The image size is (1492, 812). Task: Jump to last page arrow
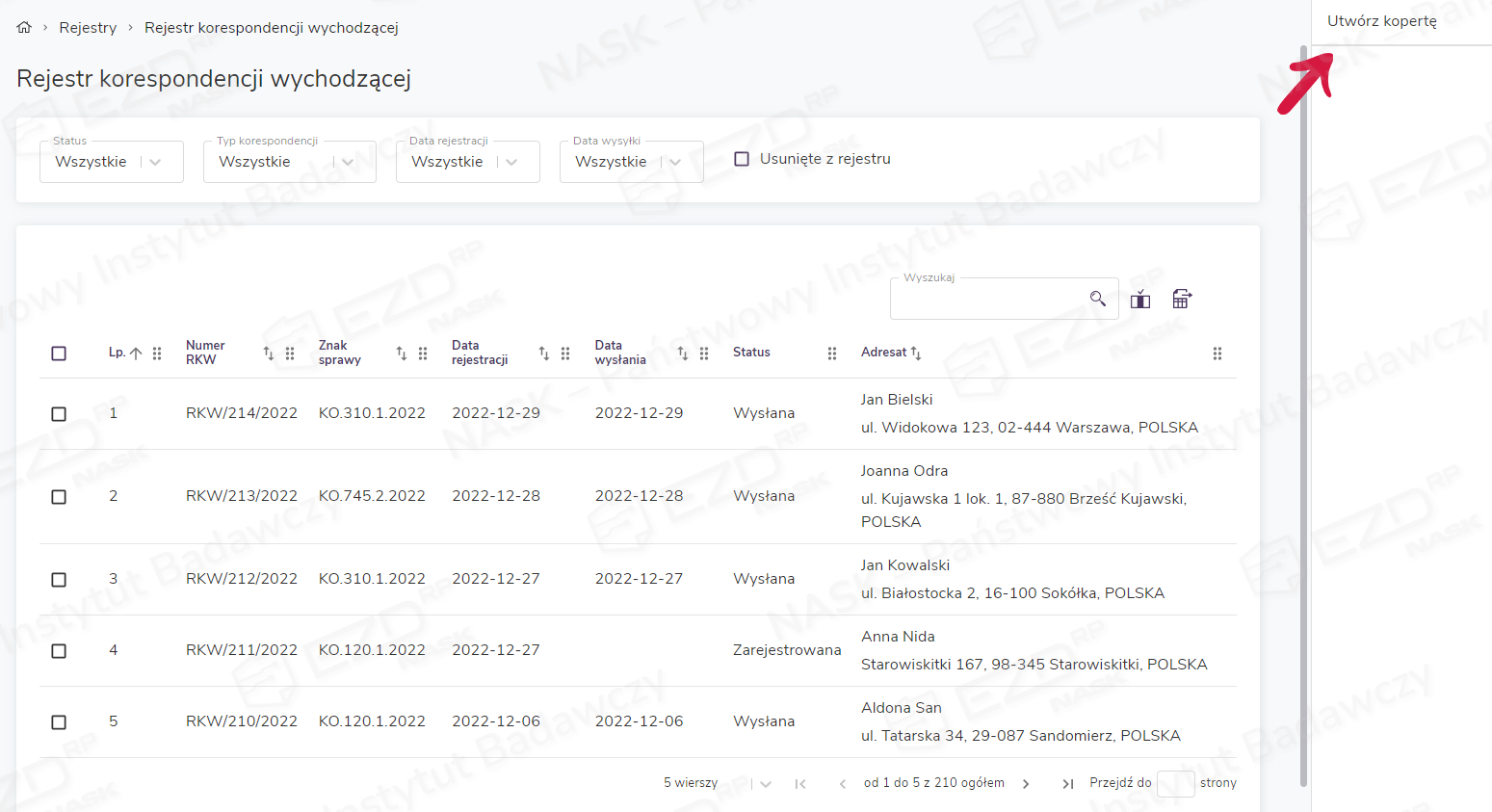point(1067,784)
